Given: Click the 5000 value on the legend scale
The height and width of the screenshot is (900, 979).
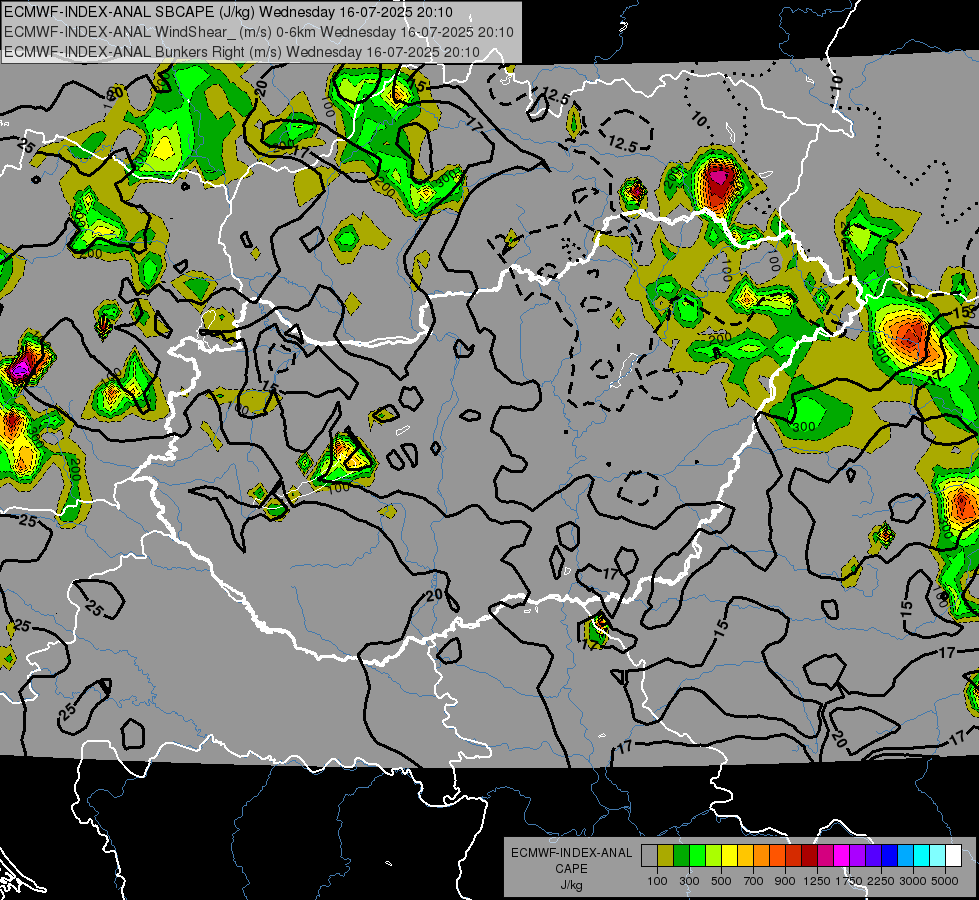Looking at the screenshot, I should click(x=945, y=881).
